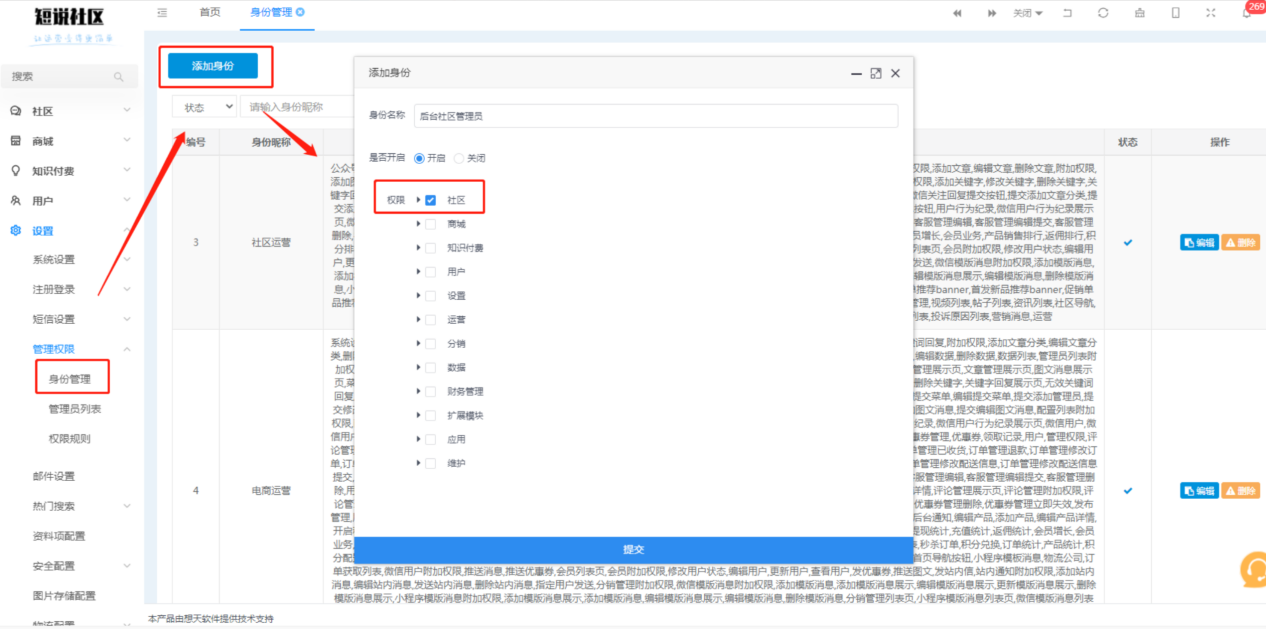The image size is (1266, 629).
Task: Open 管理员列表 in the sidebar
Action: tap(75, 409)
